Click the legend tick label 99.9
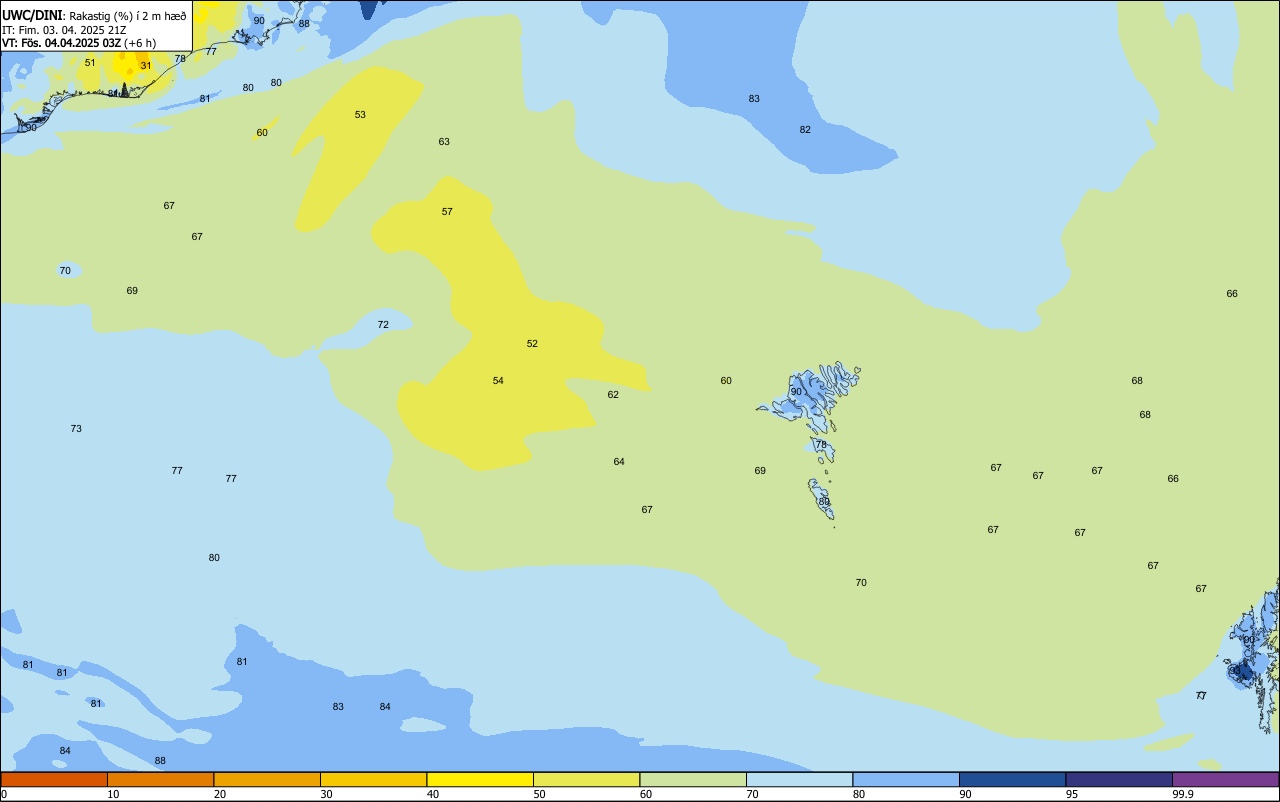The image size is (1280, 802). tap(1182, 794)
